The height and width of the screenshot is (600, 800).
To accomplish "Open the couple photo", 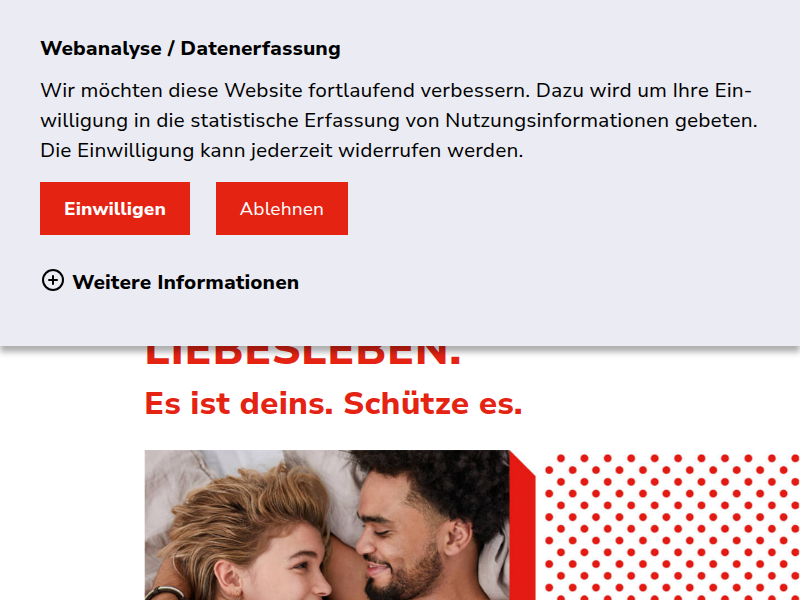I will (327, 525).
